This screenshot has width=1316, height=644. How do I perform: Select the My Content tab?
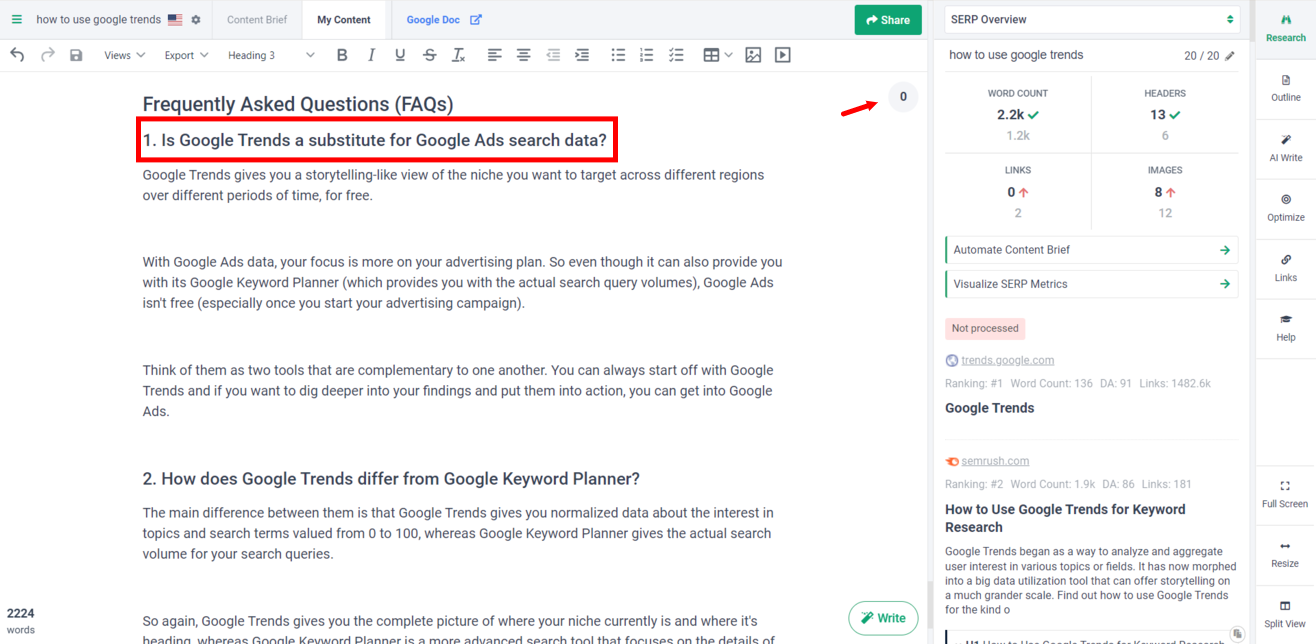click(344, 19)
